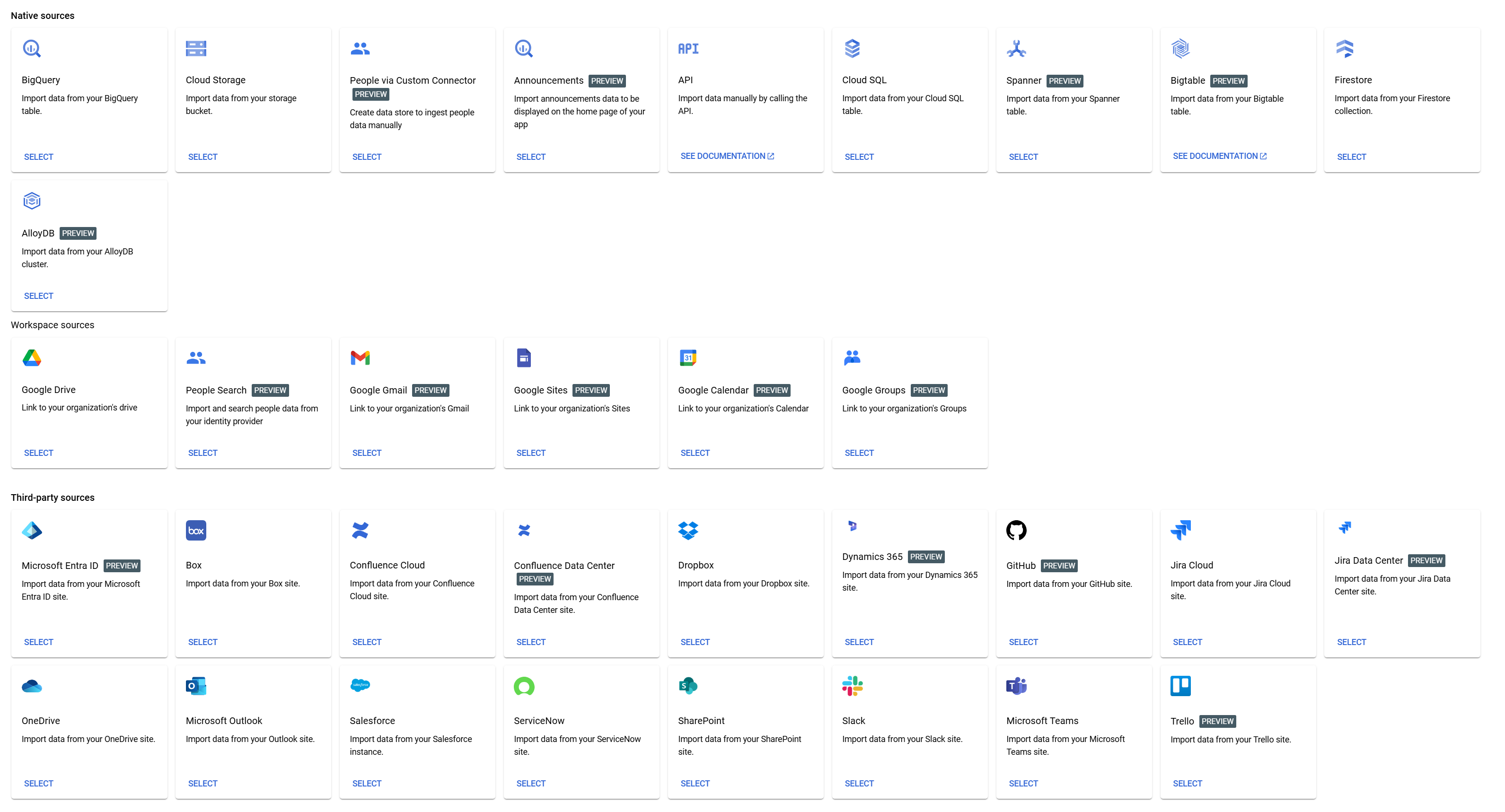
Task: Select the Slack source
Action: tap(859, 783)
